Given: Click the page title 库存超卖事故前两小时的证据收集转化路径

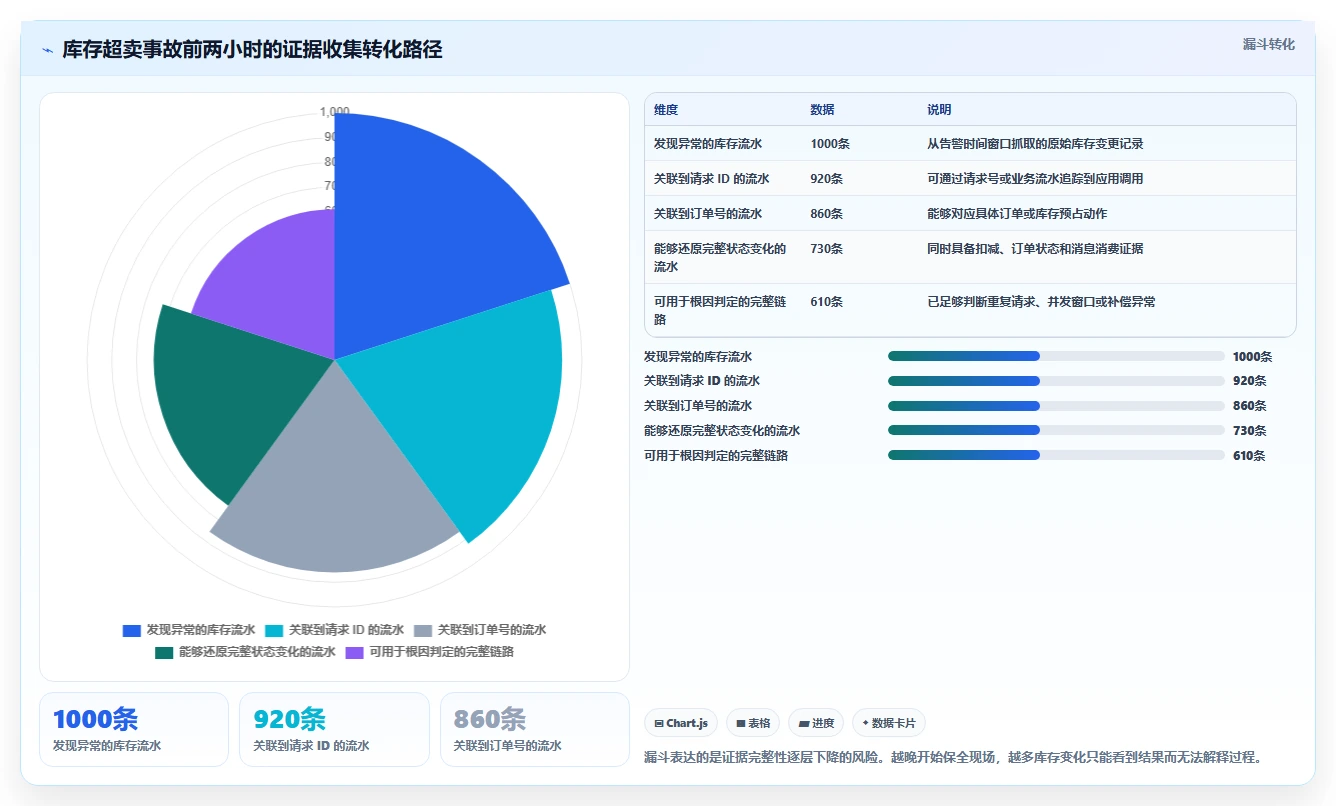Looking at the screenshot, I should click(252, 50).
